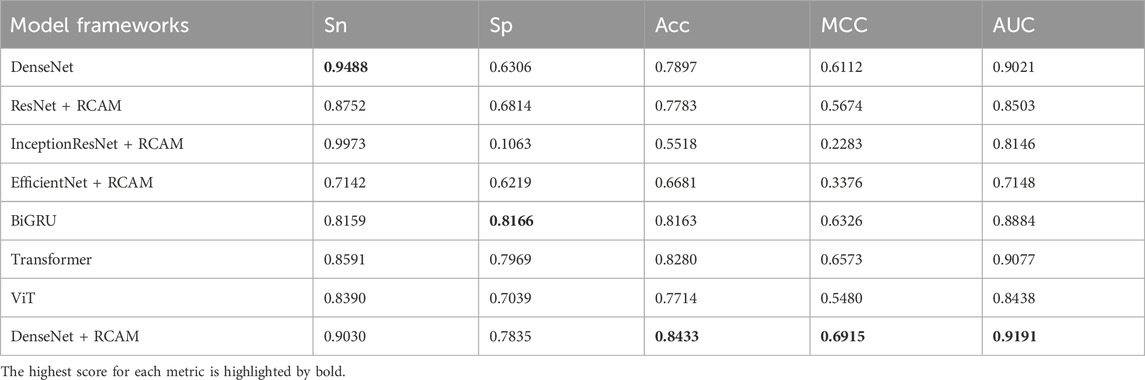
Task: Select the Acc column header
Action: coord(672,26)
